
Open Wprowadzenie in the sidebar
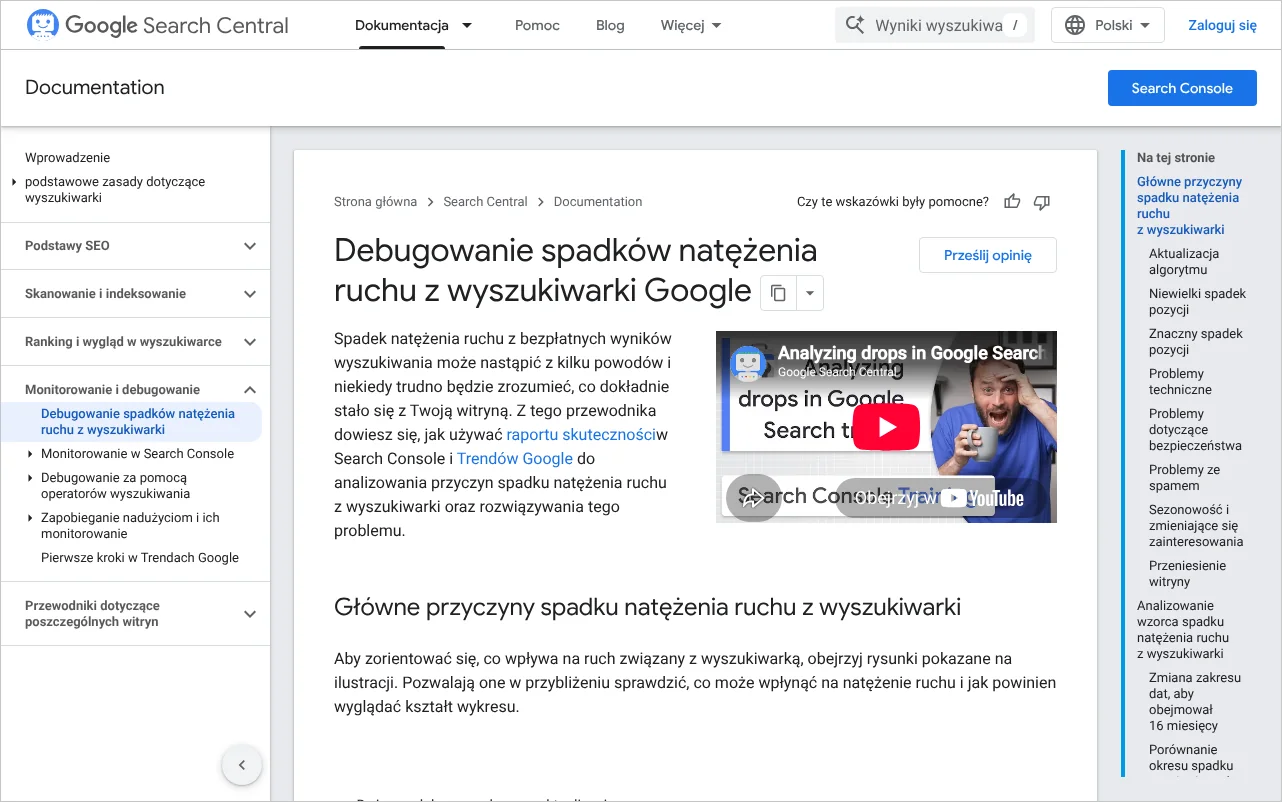pos(68,158)
